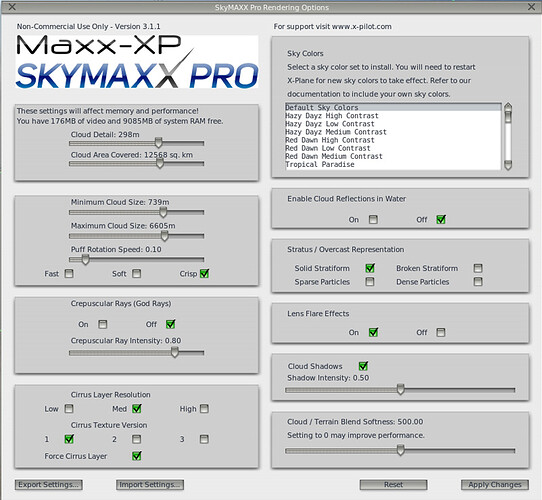This screenshot has width=542, height=500.
Task: Turn Crepuscular Rays On
Action: (103, 324)
